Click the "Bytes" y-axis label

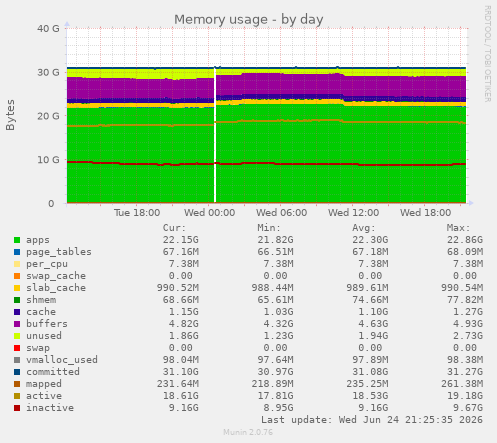click(x=10, y=115)
